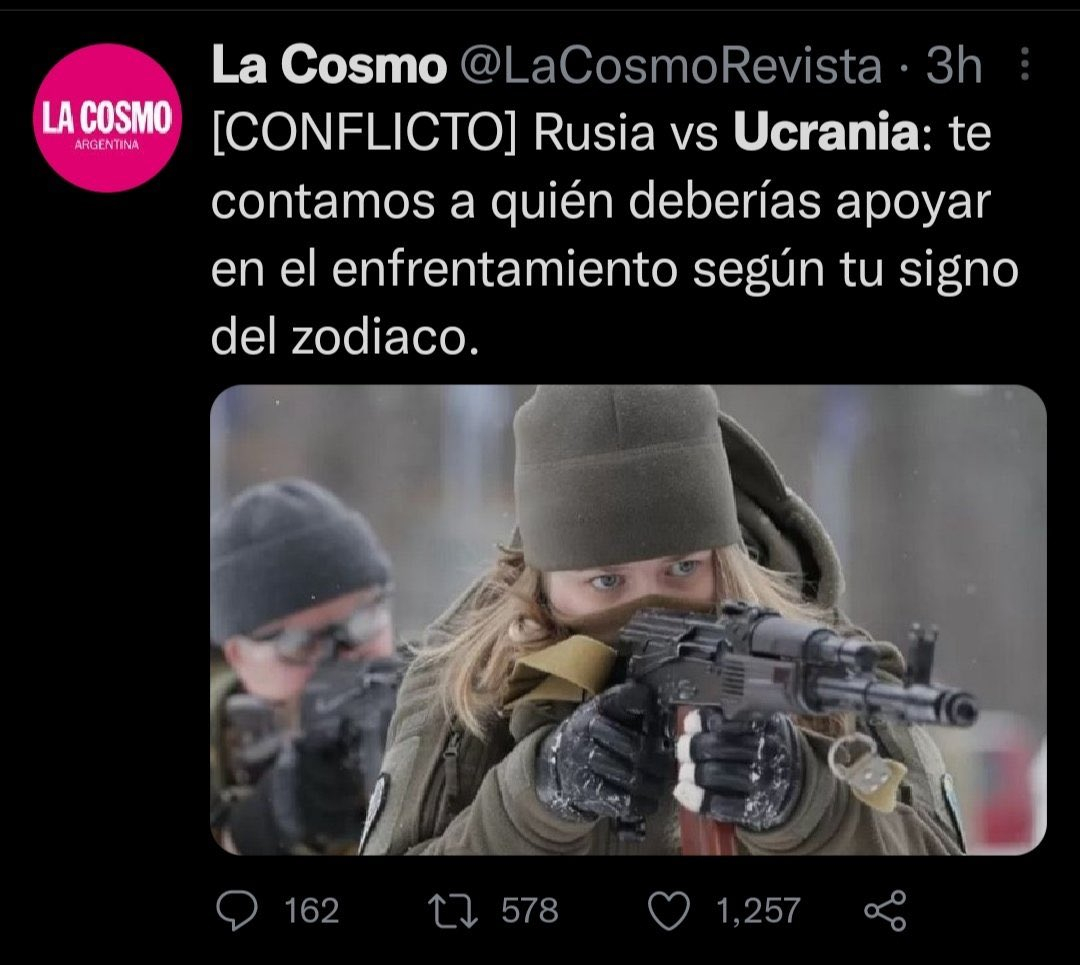Click the word zodiaco in the tweet
The image size is (1080, 965).
point(384,338)
